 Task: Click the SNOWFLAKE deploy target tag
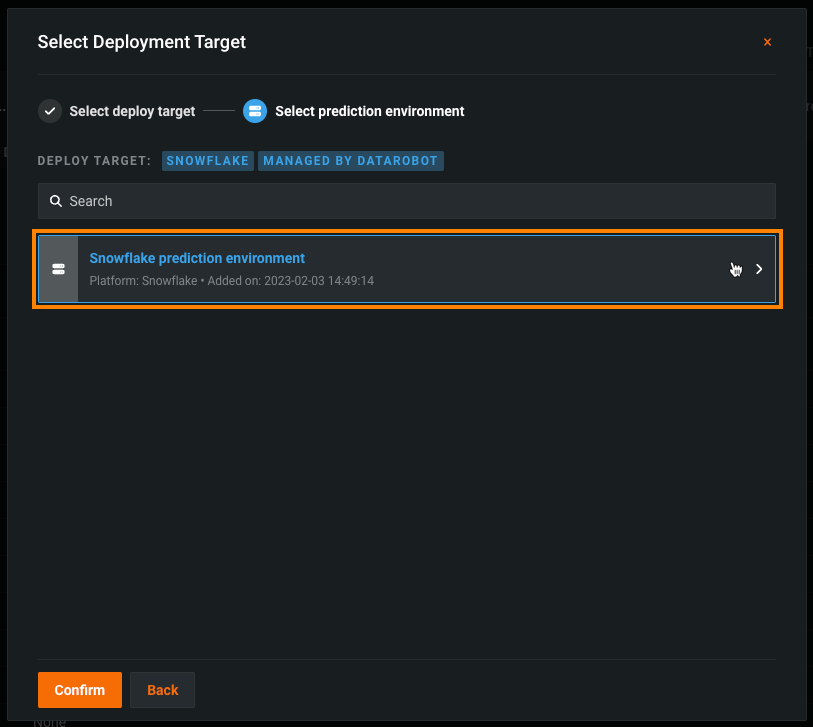pyautogui.click(x=208, y=161)
